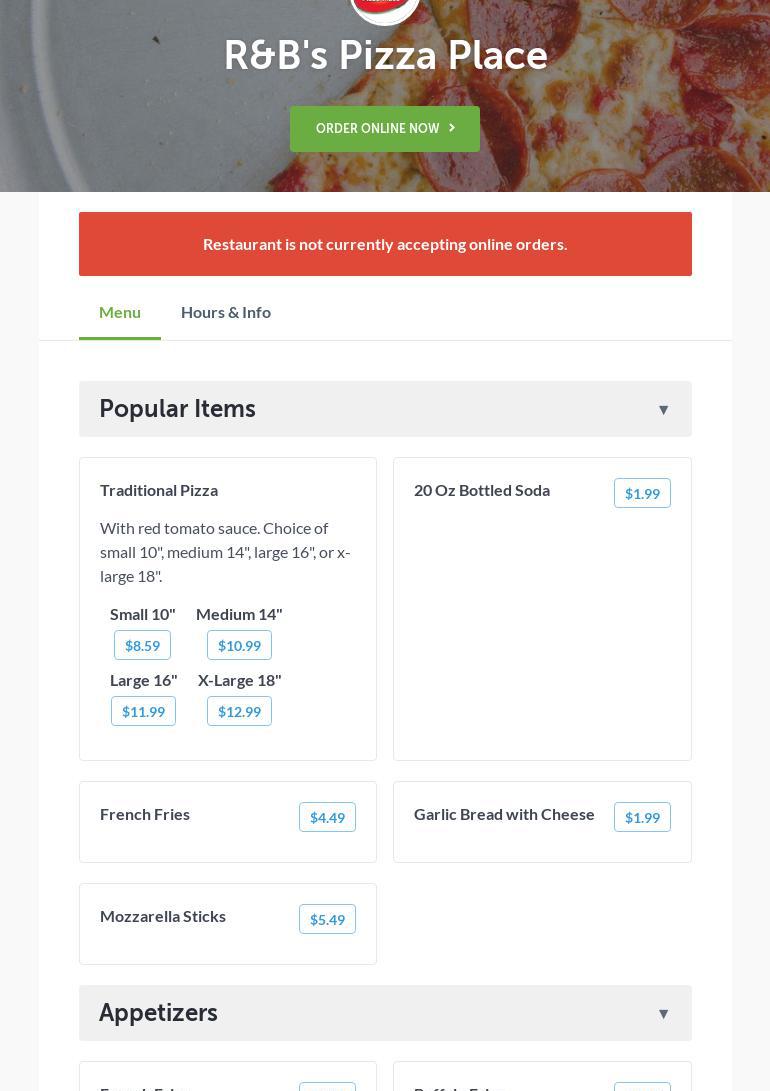
Task: Click French Fries $4.49 price button
Action: 327,817
